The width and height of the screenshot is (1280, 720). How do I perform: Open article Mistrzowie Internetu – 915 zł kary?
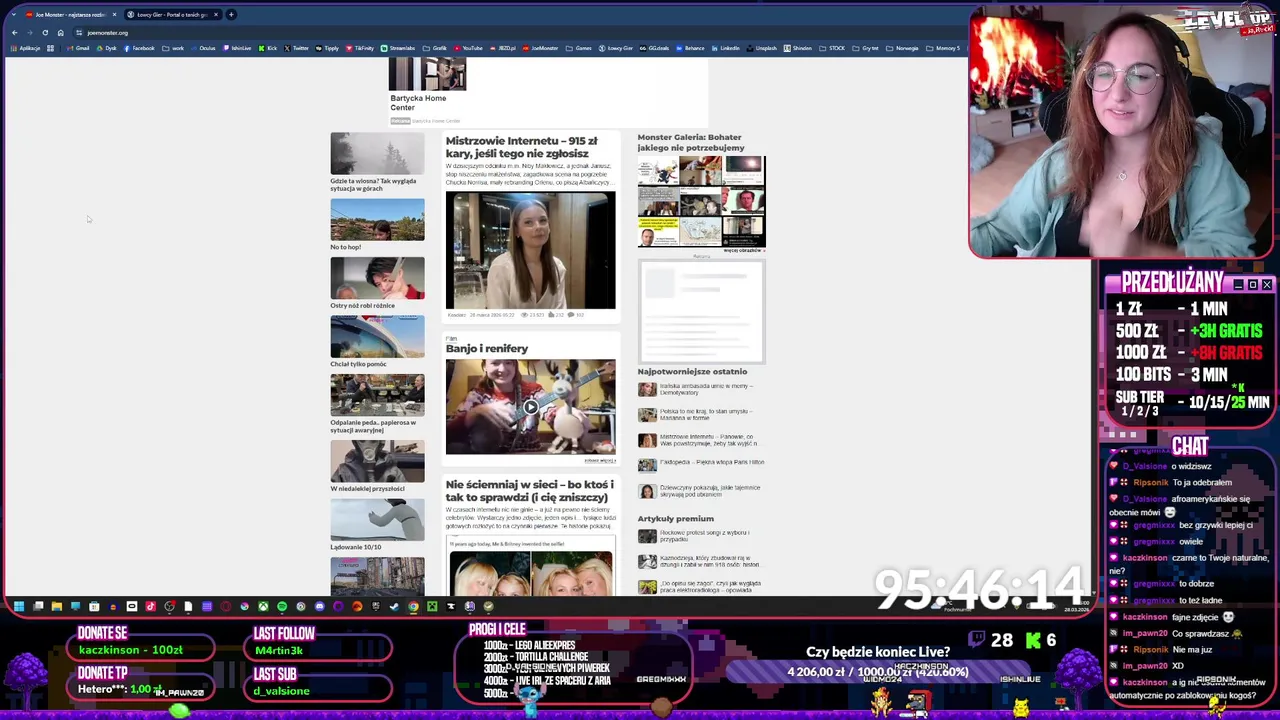[521, 147]
